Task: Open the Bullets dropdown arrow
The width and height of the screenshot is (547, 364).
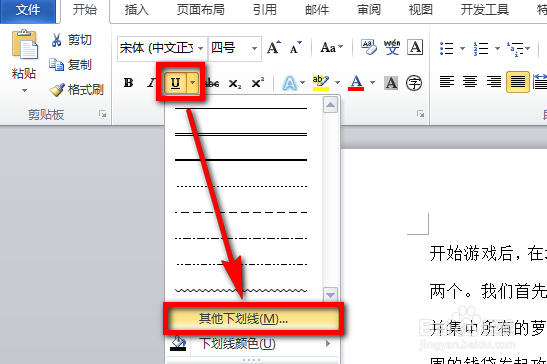Action: pyautogui.click(x=462, y=48)
